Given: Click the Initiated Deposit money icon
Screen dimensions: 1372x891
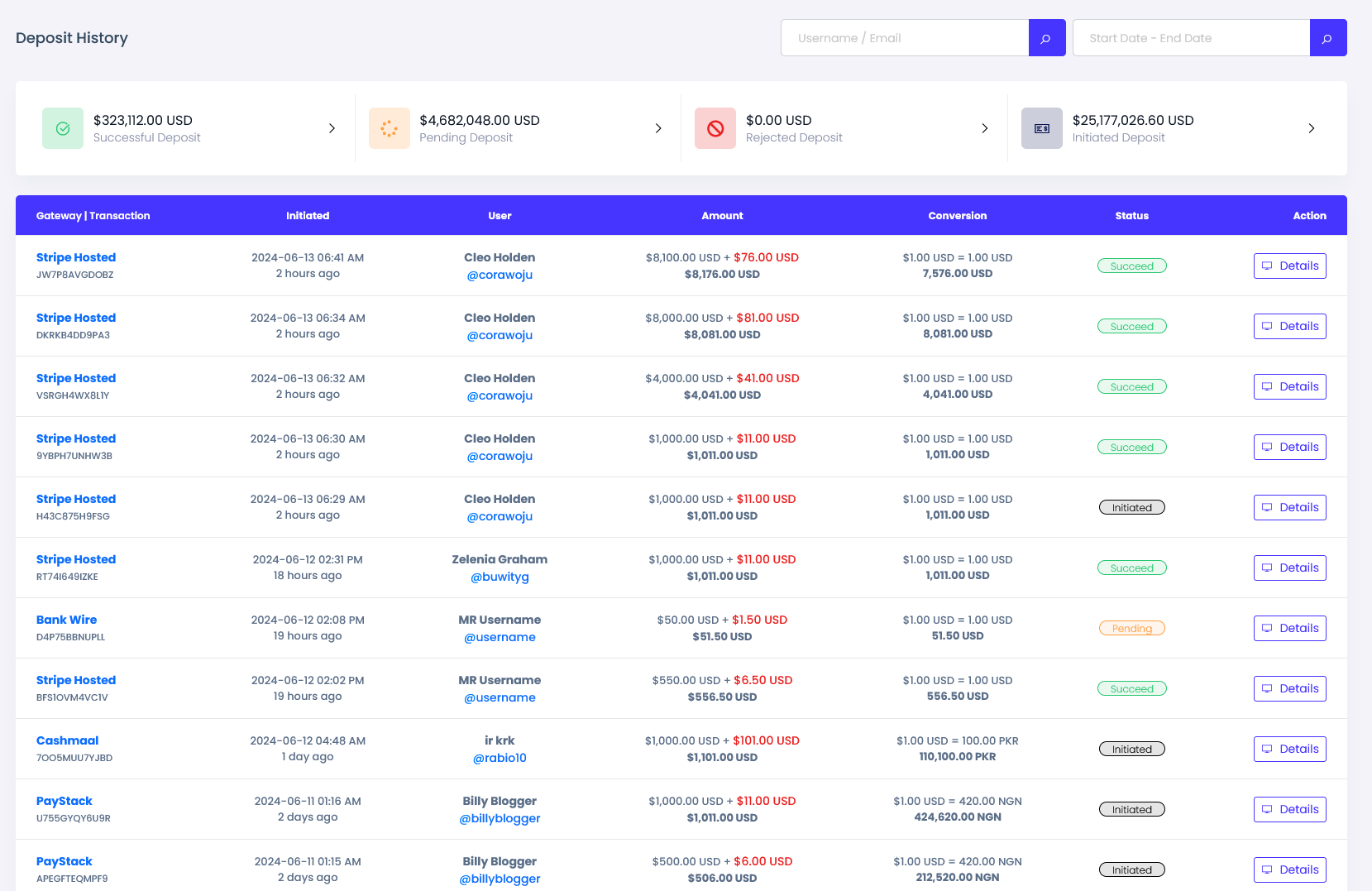Looking at the screenshot, I should point(1041,128).
